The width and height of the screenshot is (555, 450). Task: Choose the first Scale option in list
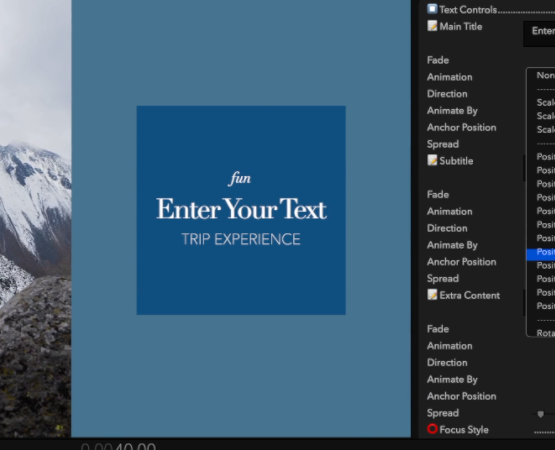tap(545, 103)
